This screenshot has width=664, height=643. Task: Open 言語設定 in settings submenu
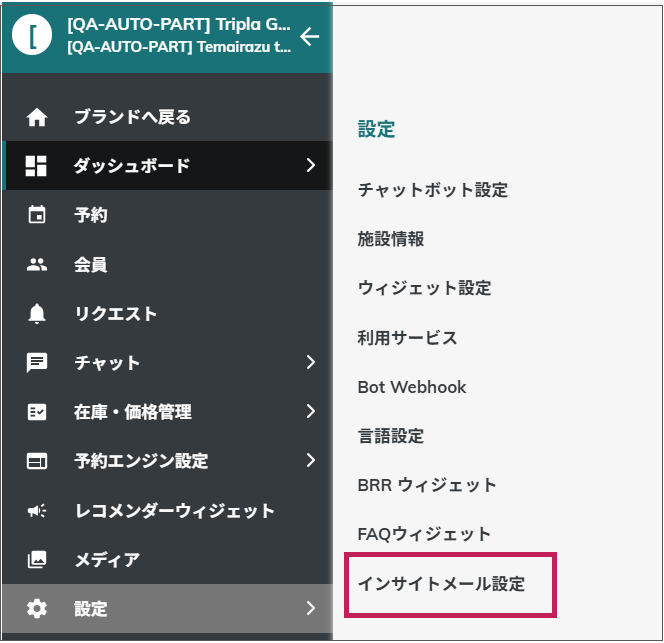pos(391,436)
